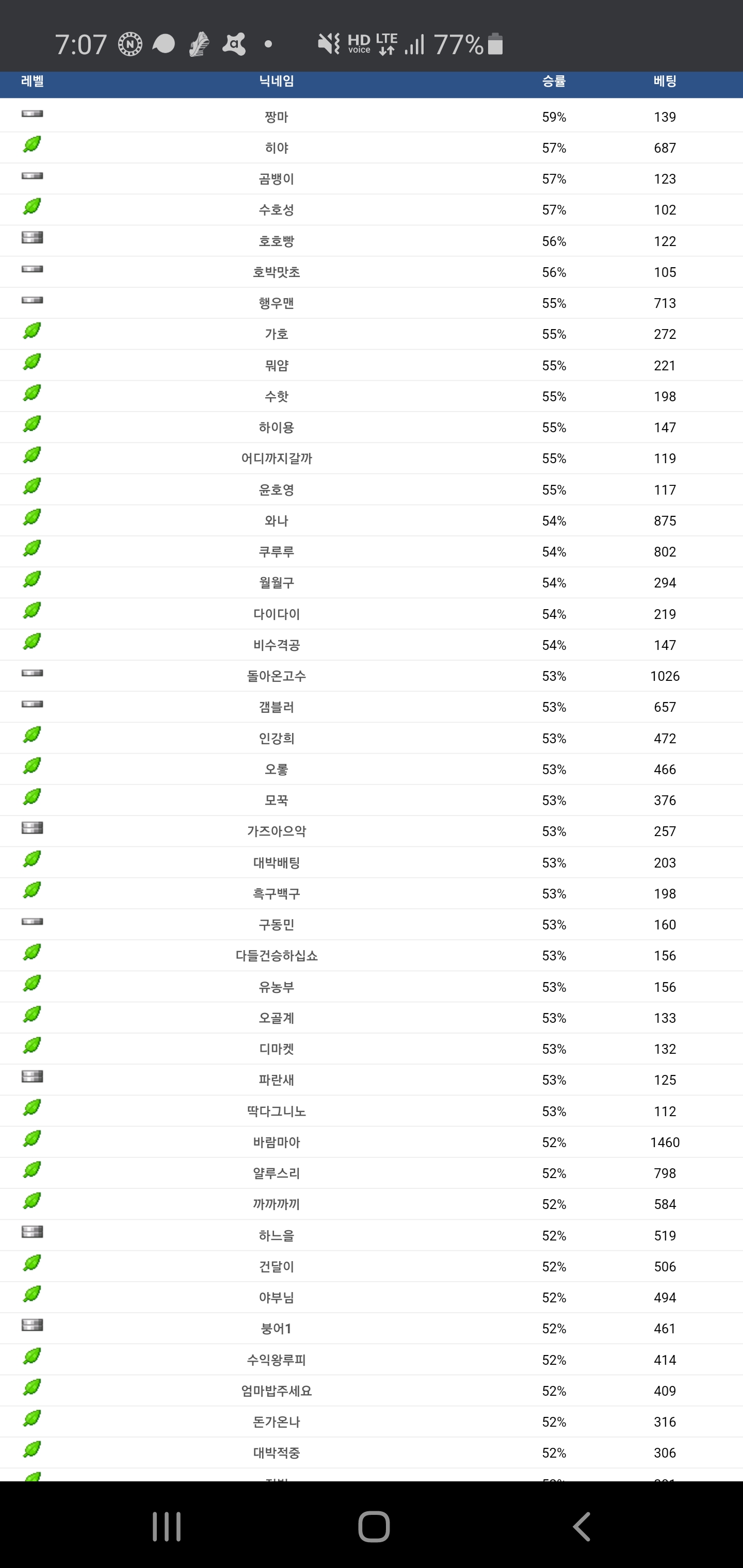Viewport: 743px width, 1568px height.
Task: Tap the level icon next to 돌아온고수
Action: (x=33, y=673)
